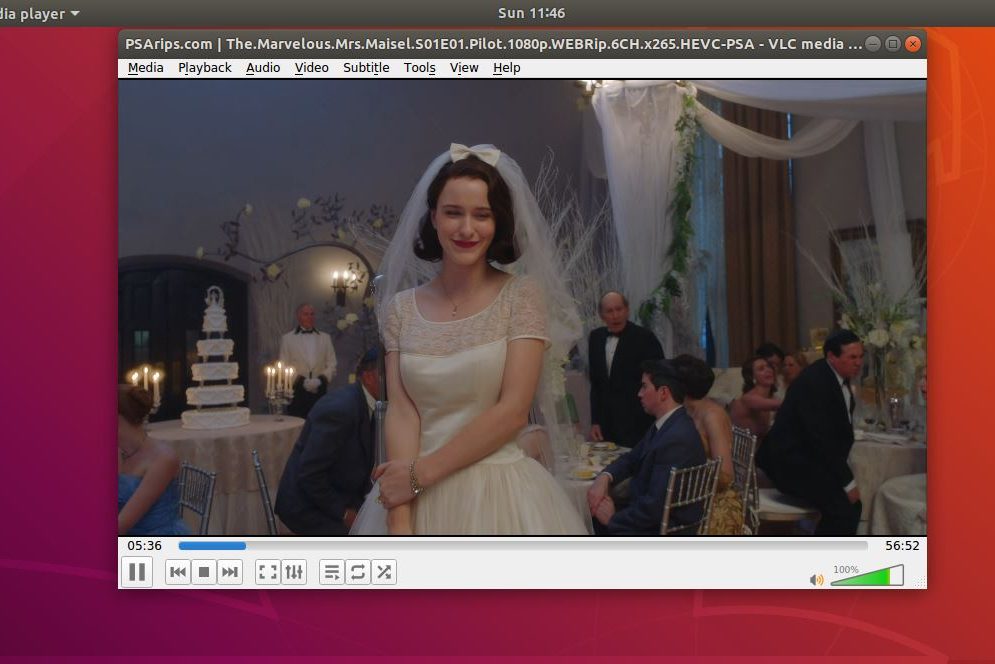Toggle loop repeat mode
Image resolution: width=995 pixels, height=664 pixels.
tap(357, 572)
